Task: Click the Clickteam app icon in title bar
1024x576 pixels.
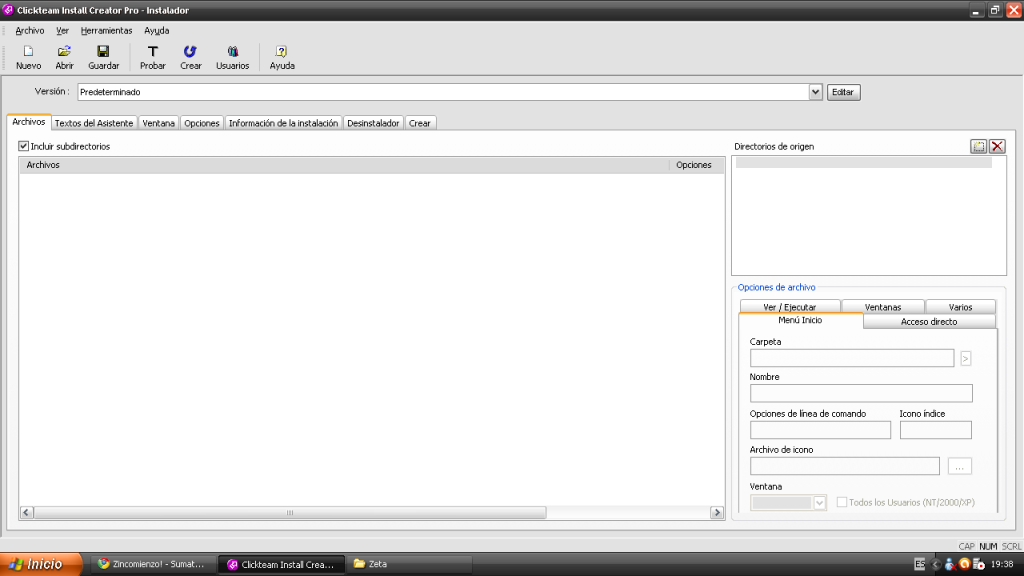Action: click(x=8, y=10)
